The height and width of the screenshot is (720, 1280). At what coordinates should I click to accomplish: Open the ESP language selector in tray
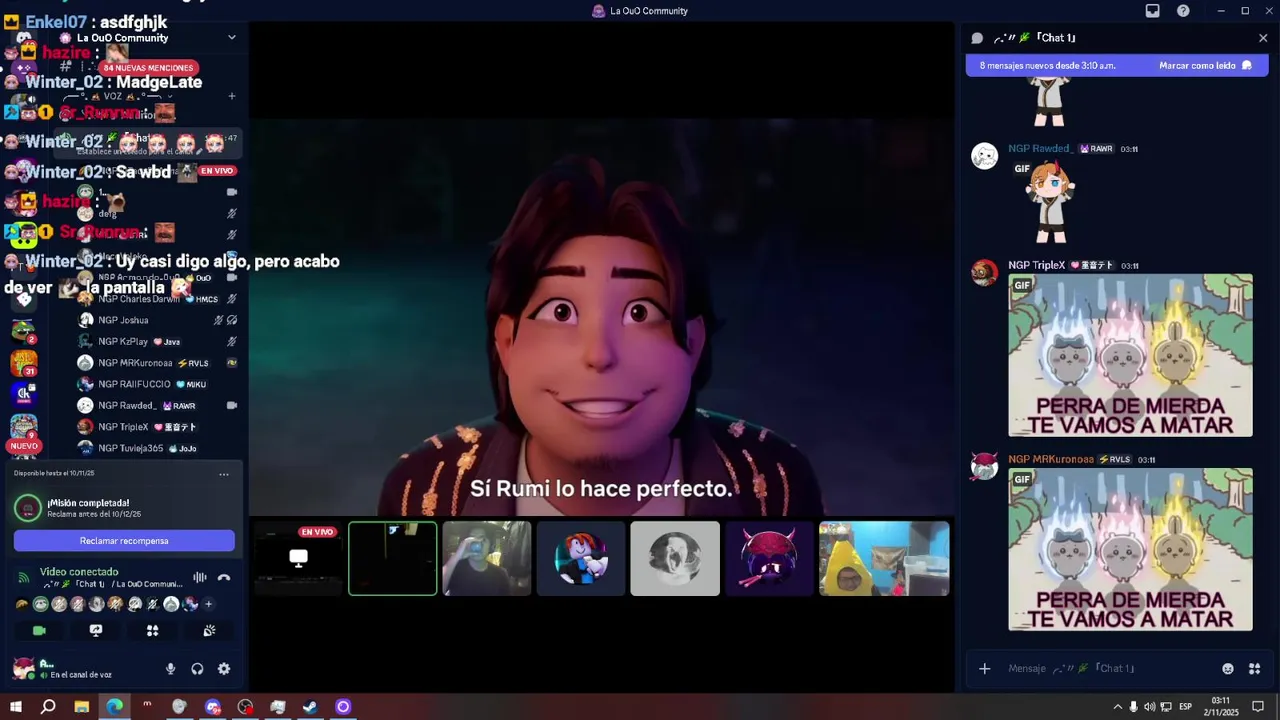point(1185,707)
